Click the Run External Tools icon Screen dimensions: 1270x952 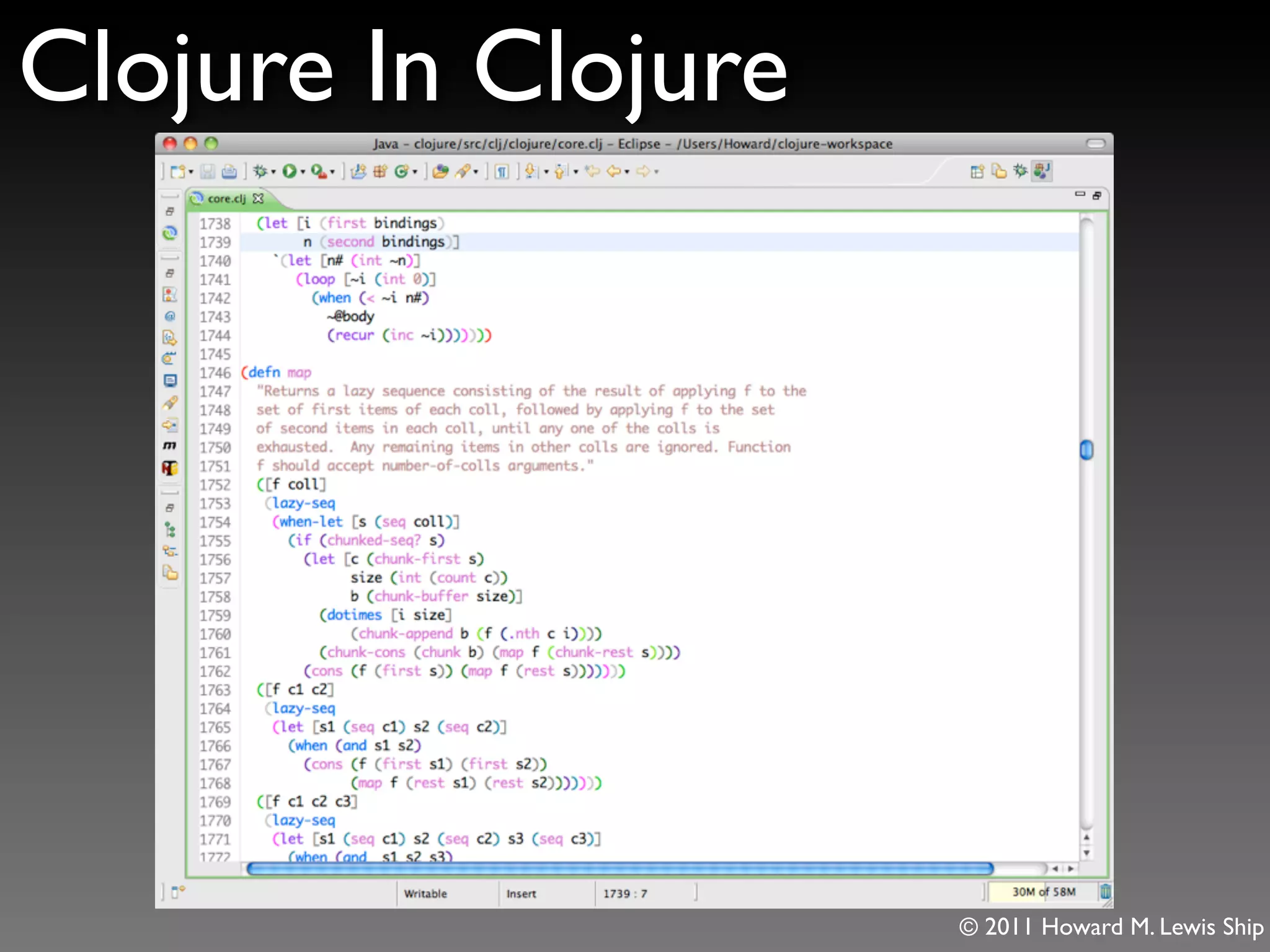coord(319,171)
